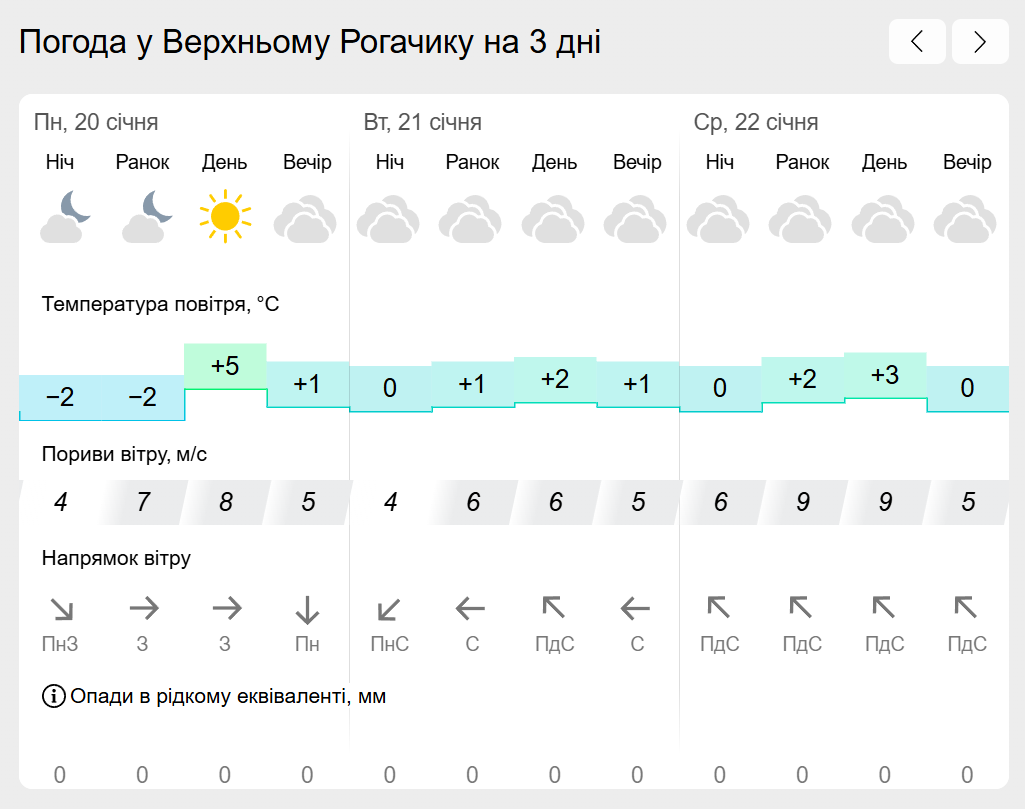Viewport: 1025px width, 809px height.
Task: Click the moon-and-cloud icon for Monday night
Action: pyautogui.click(x=64, y=217)
